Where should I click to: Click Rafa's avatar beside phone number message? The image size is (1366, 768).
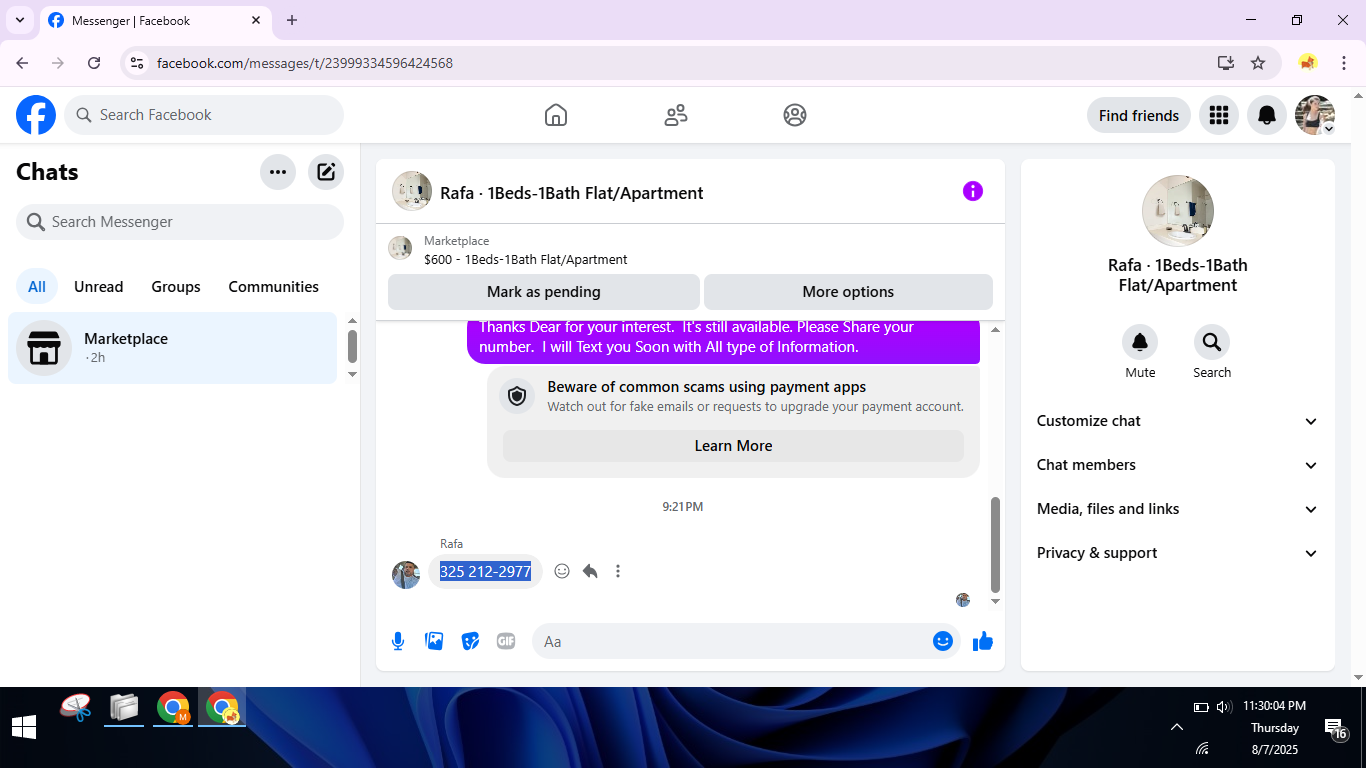coord(406,575)
